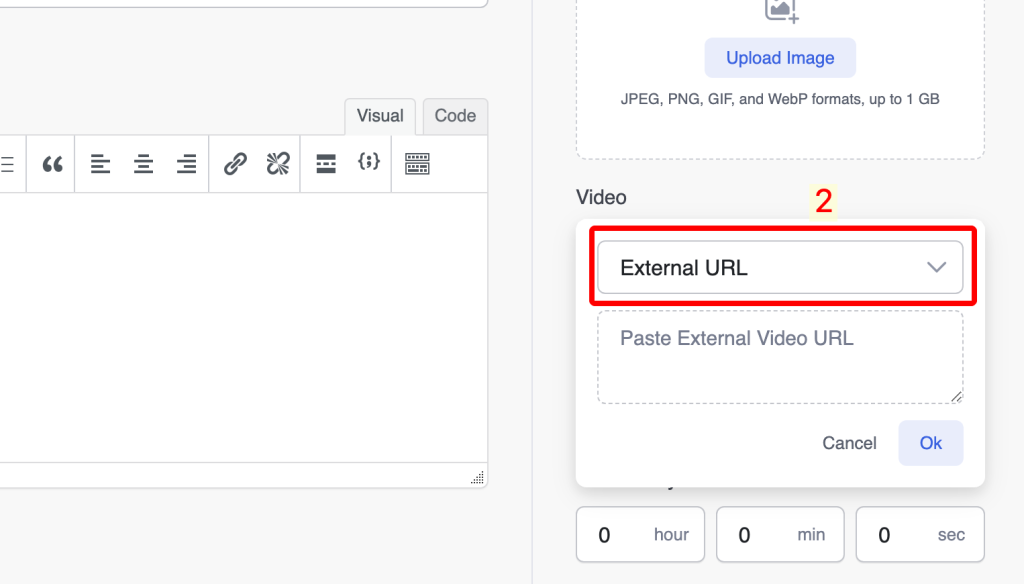Click the blockquote icon in editor toolbar
This screenshot has width=1024, height=584.
coord(53,164)
